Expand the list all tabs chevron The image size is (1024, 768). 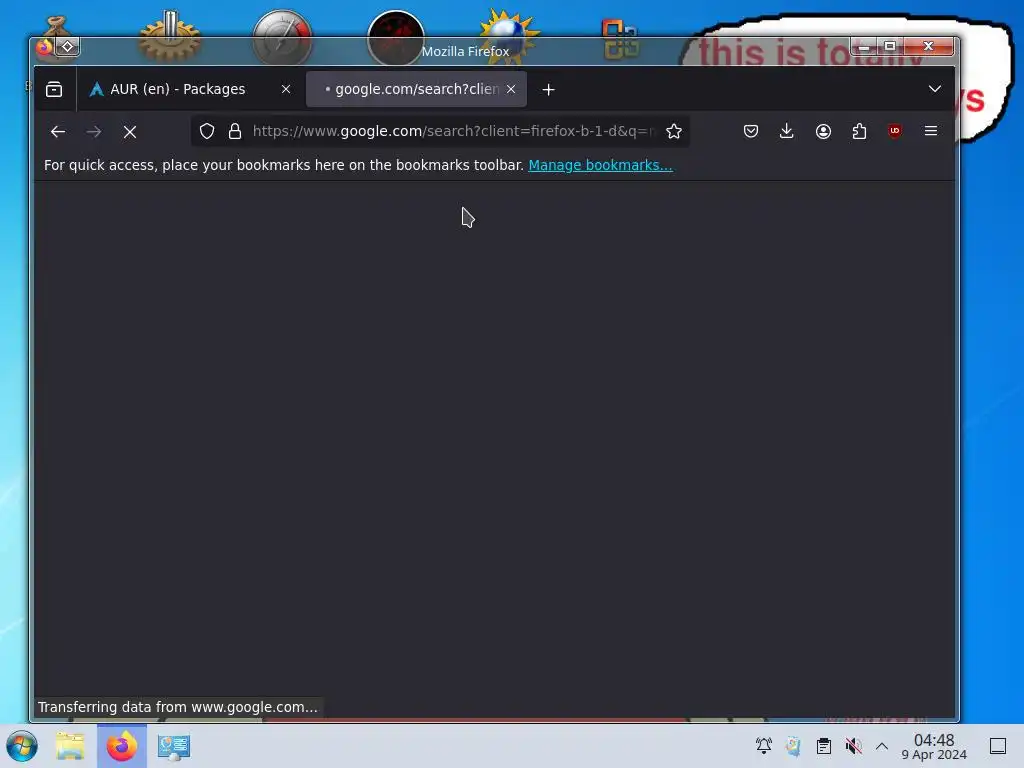[x=935, y=89]
